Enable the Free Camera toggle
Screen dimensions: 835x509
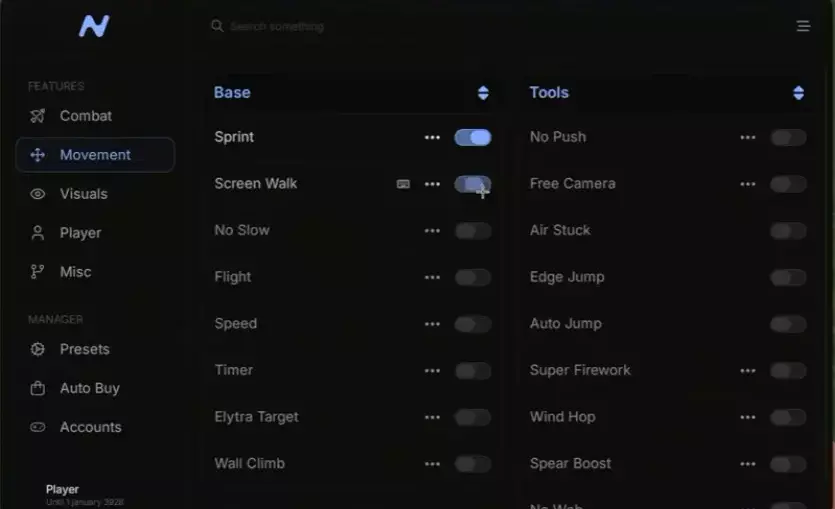tap(788, 184)
